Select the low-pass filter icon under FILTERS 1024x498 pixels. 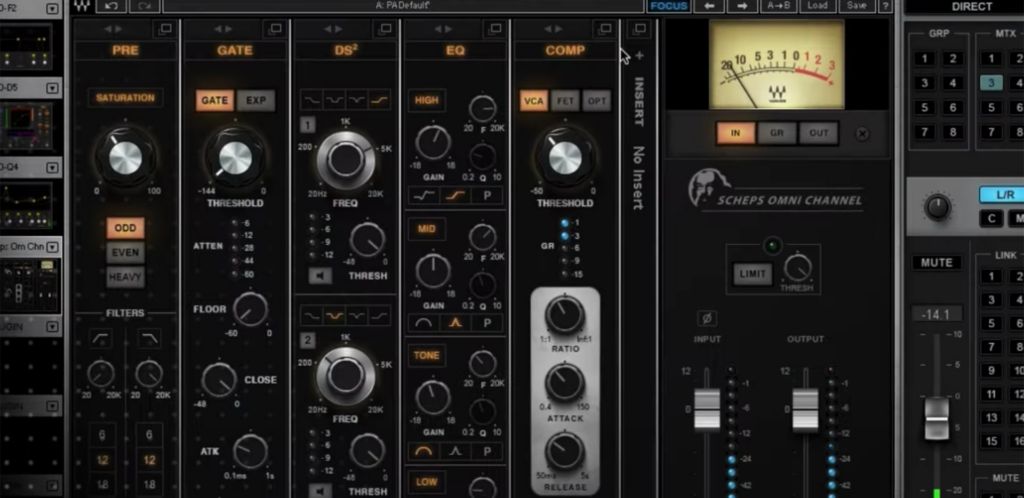point(149,338)
